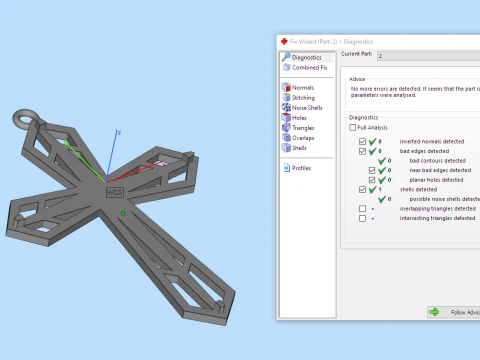Open the Stitching page

point(303,98)
